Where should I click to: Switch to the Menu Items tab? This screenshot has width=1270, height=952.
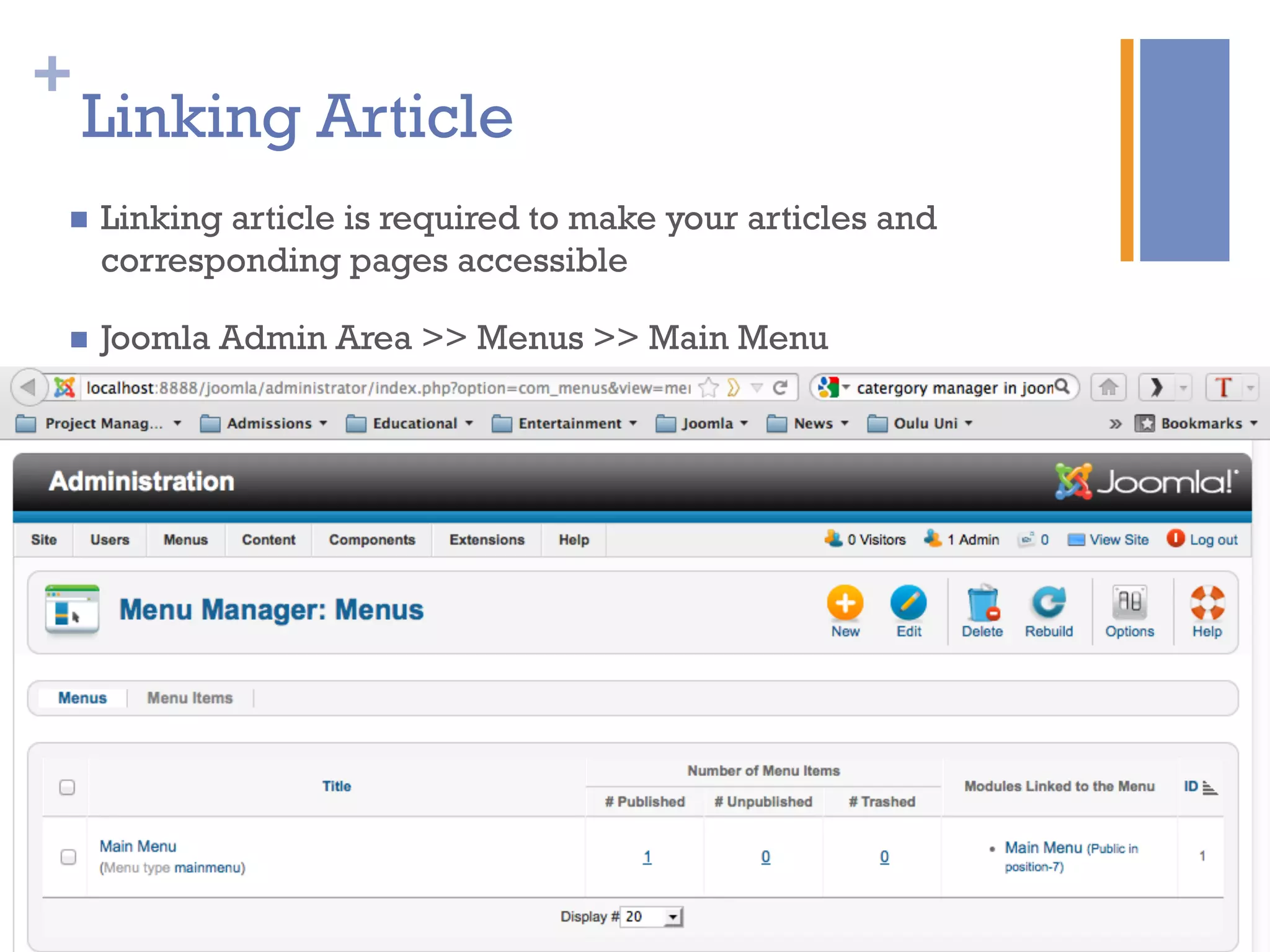tap(190, 698)
